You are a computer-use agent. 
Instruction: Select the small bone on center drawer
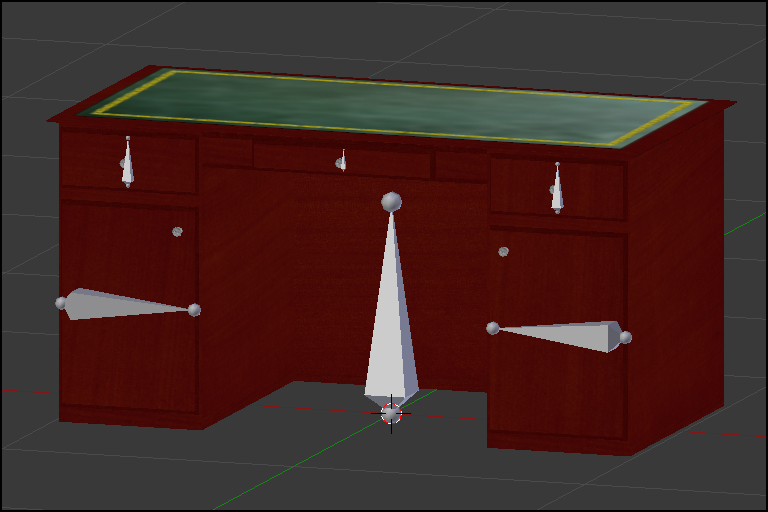tap(343, 161)
